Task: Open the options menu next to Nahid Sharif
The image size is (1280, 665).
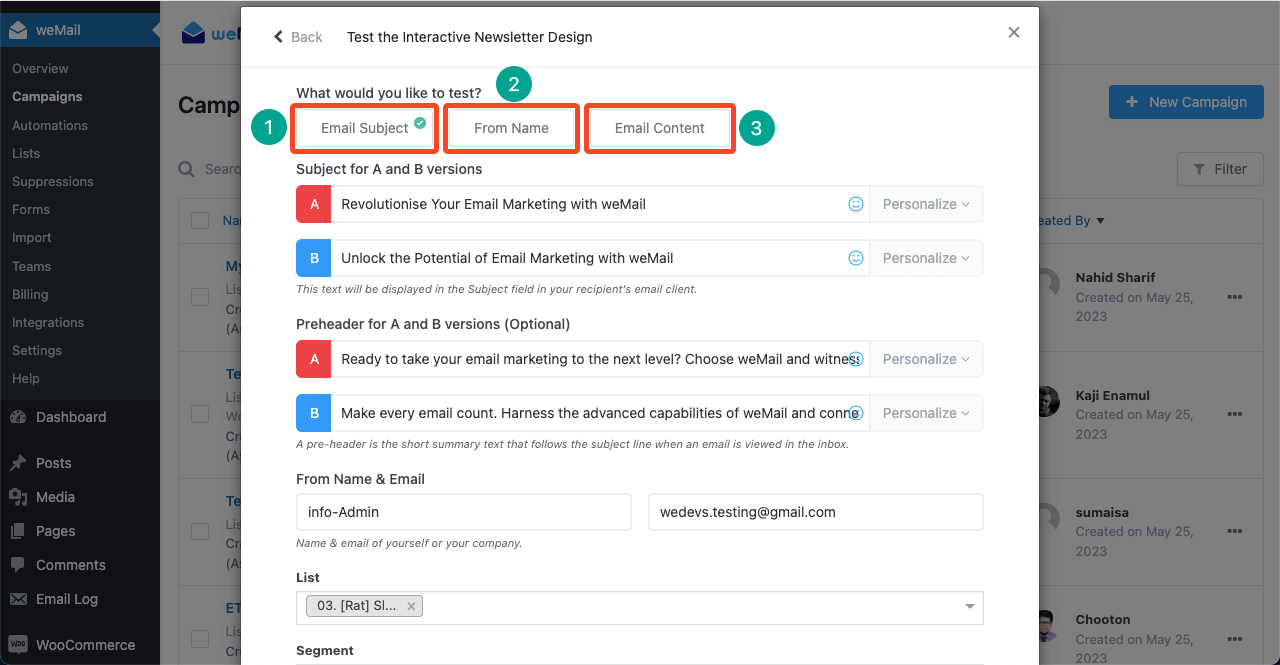Action: (1233, 295)
